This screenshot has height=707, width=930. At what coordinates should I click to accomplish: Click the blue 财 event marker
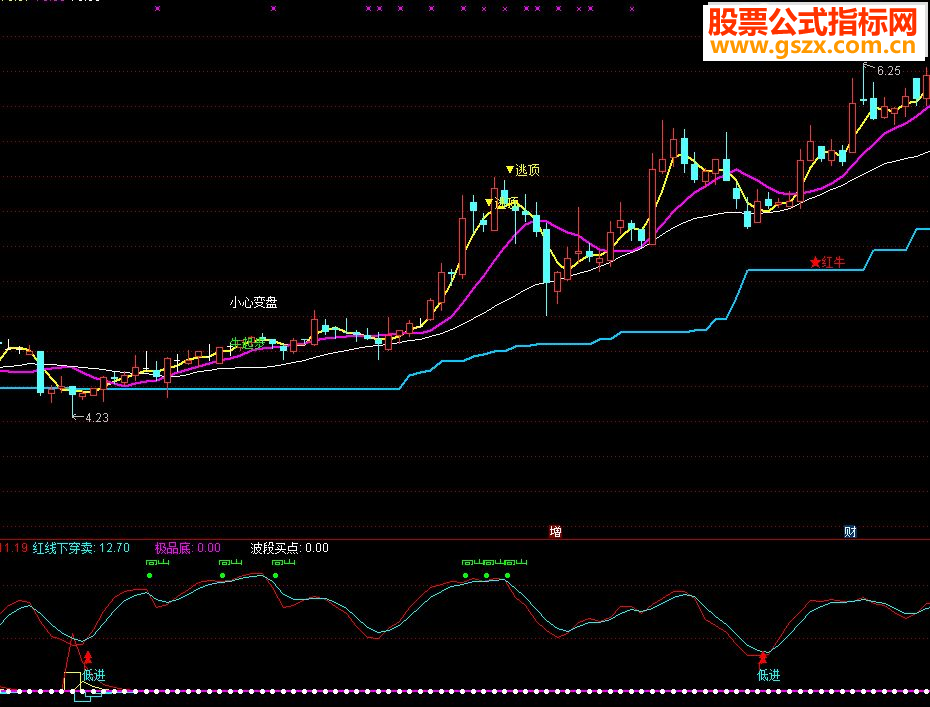point(851,531)
